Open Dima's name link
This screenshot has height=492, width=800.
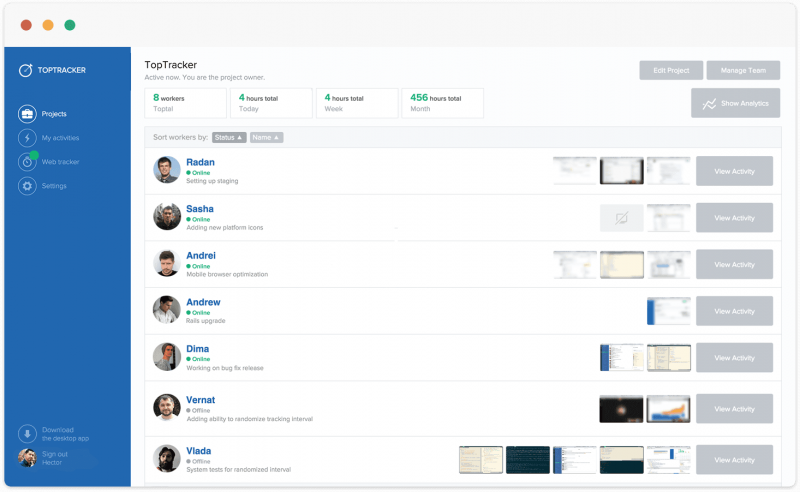(x=197, y=349)
